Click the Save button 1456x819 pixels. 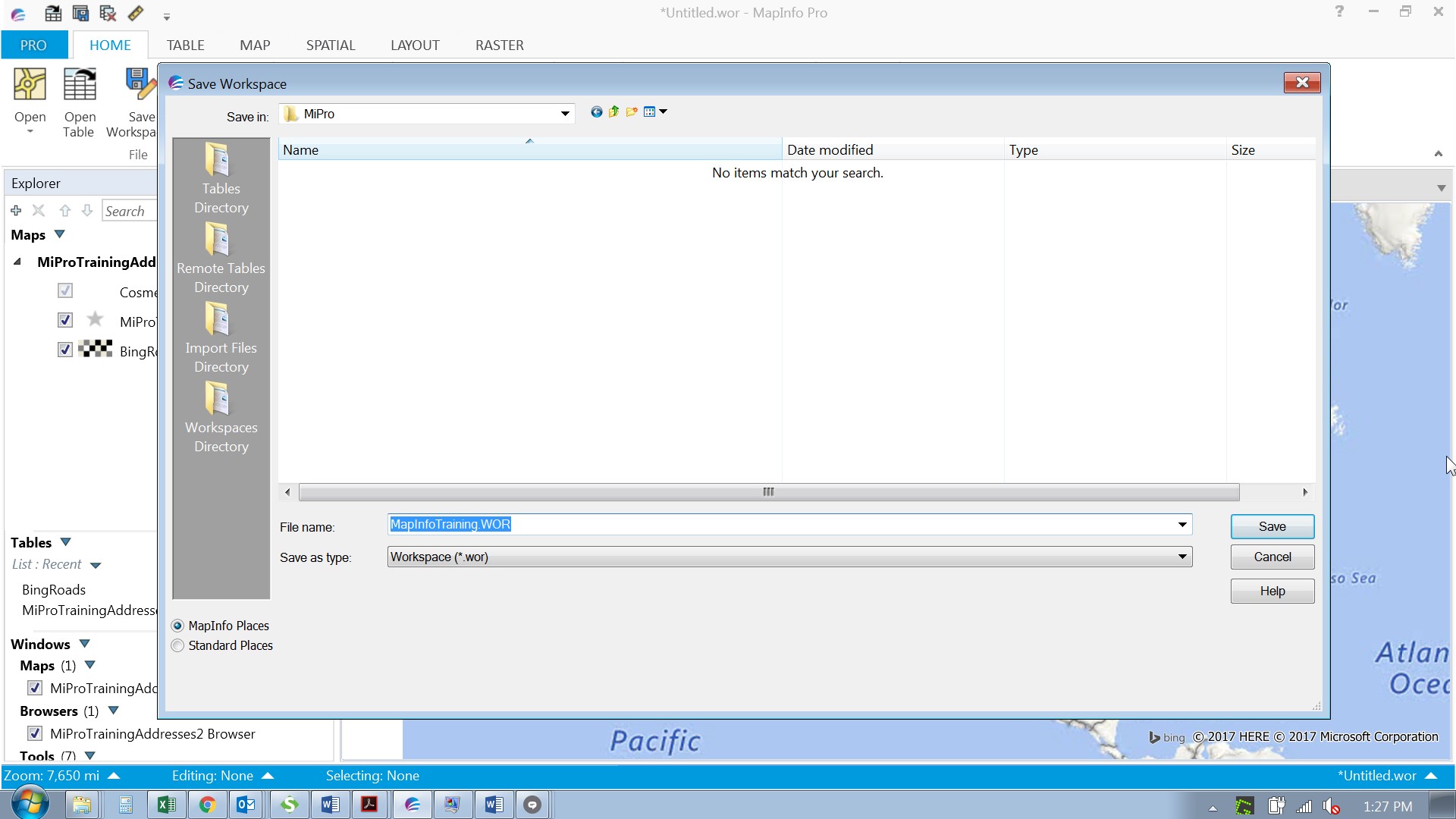pyautogui.click(x=1272, y=526)
